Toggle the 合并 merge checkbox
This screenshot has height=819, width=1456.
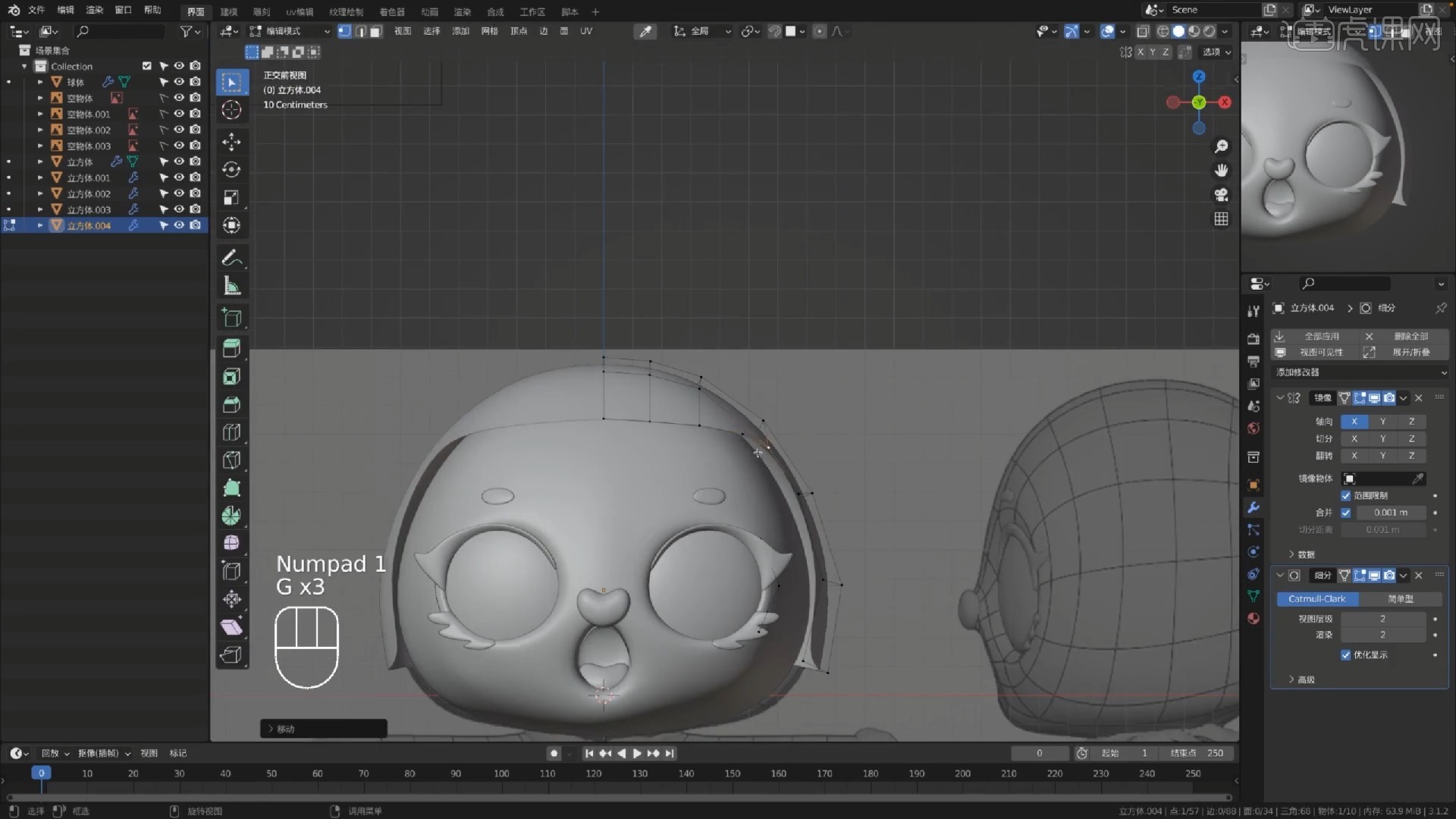tap(1346, 513)
